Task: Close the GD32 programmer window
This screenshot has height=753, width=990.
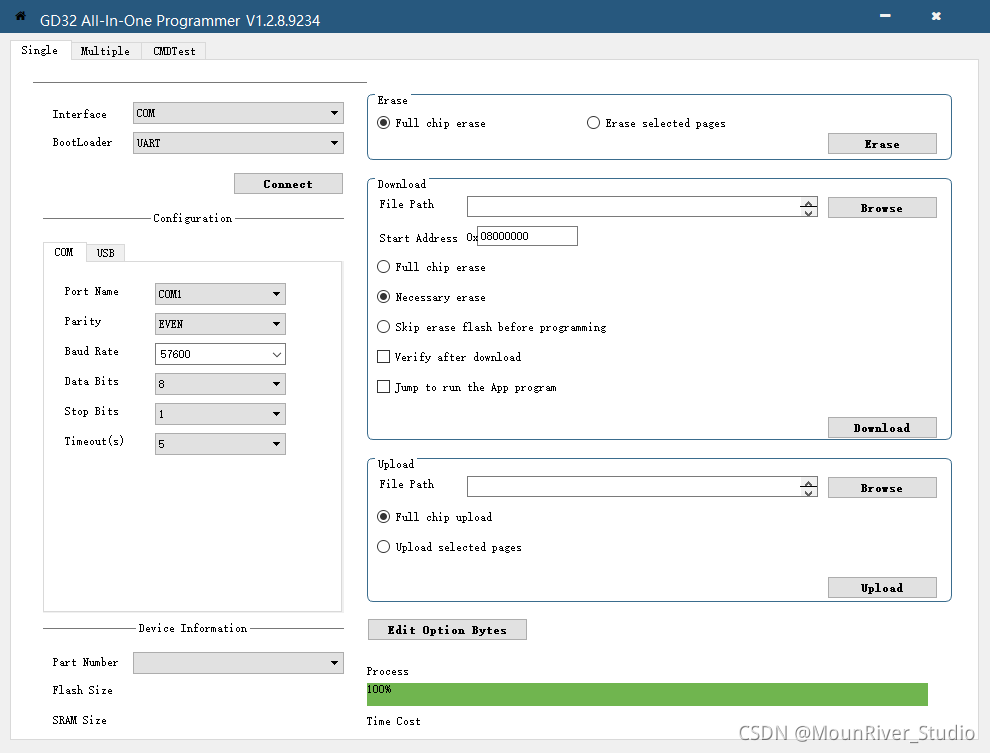Action: [936, 16]
